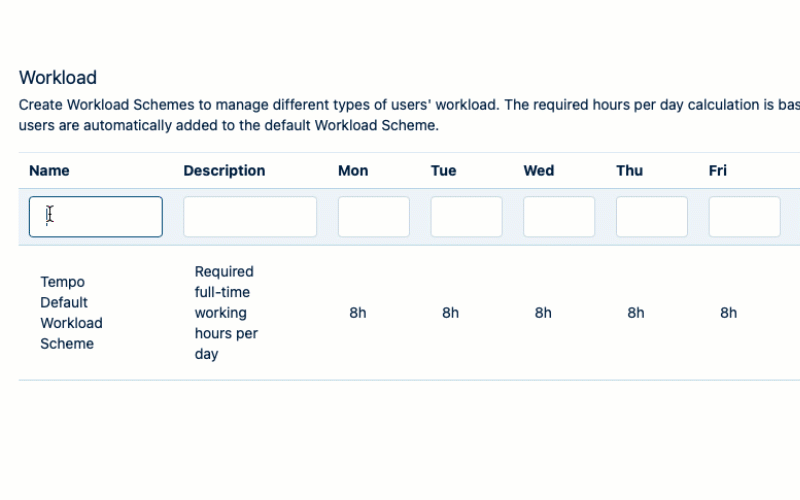Click the Fri hours input box
This screenshot has height=500, width=800.
744,217
